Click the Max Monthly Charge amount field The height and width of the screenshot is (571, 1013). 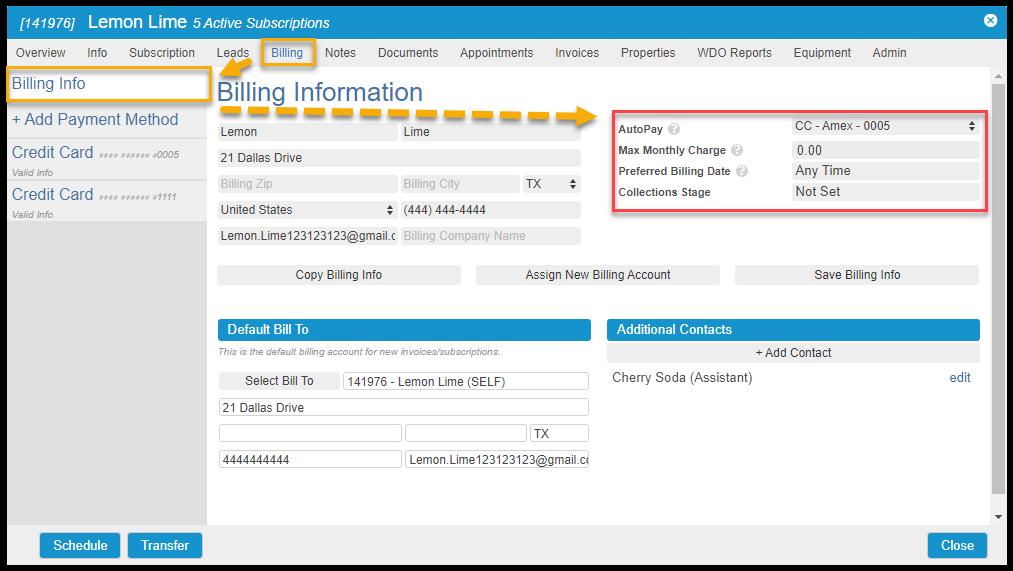click(x=884, y=150)
